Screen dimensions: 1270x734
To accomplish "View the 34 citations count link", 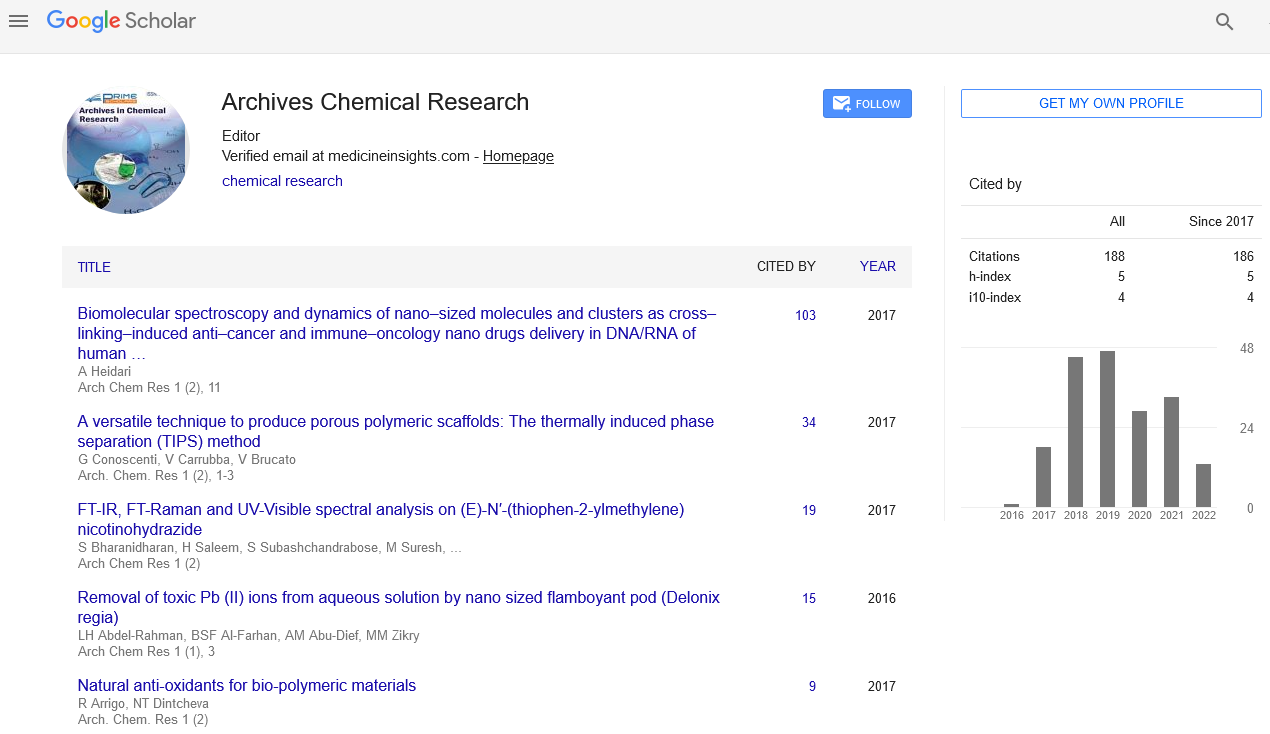I will (808, 423).
